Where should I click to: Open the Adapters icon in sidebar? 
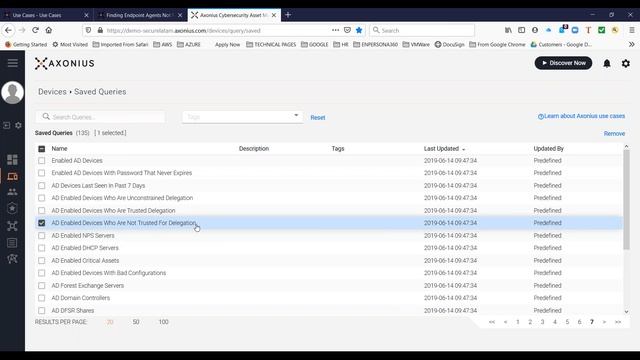(x=12, y=226)
